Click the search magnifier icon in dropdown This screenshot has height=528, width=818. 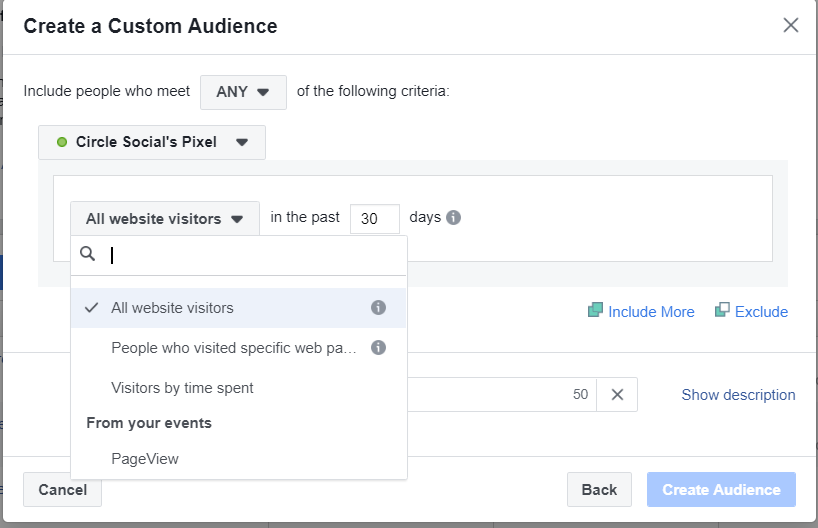[x=88, y=255]
